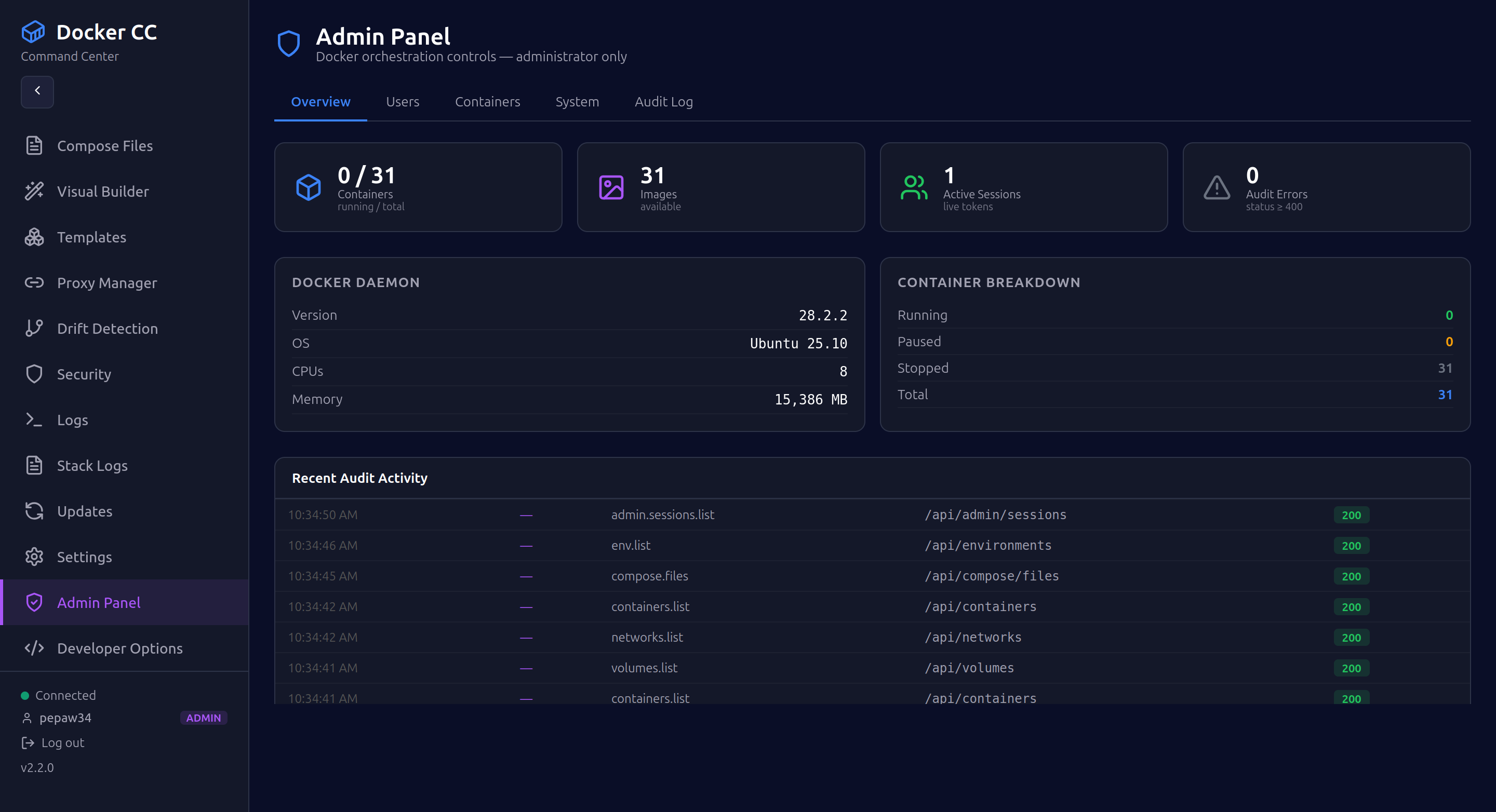Switch to the Users tab
Image resolution: width=1496 pixels, height=812 pixels.
tap(403, 102)
